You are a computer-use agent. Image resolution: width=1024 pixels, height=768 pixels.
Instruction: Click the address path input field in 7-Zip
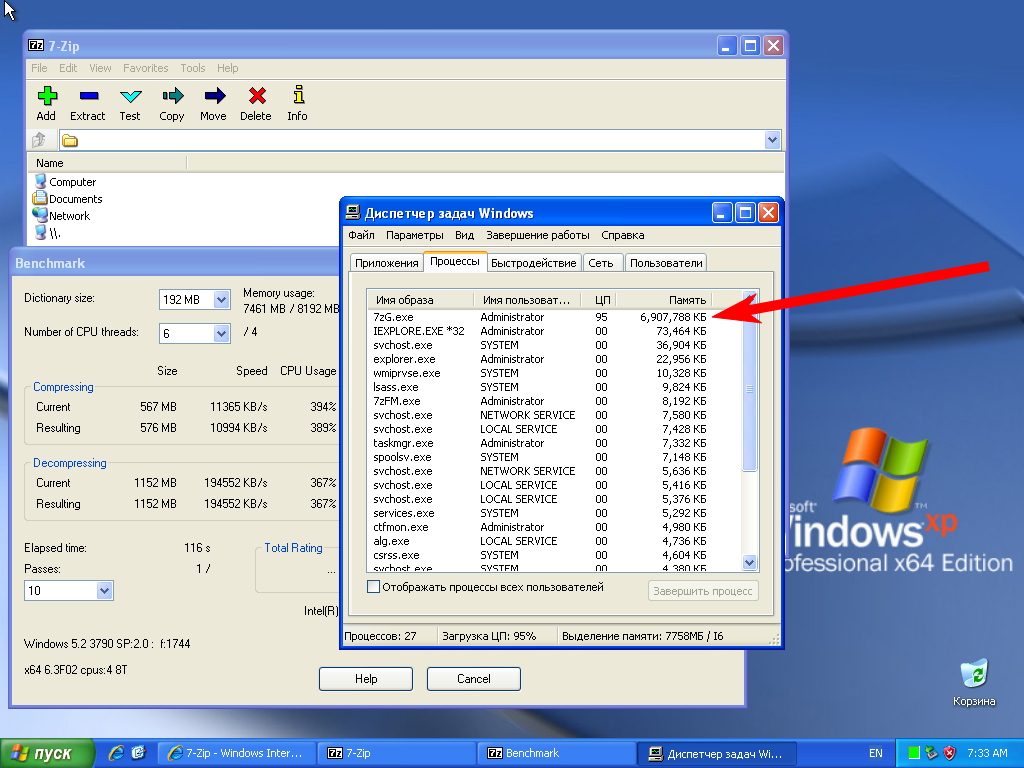click(x=421, y=140)
